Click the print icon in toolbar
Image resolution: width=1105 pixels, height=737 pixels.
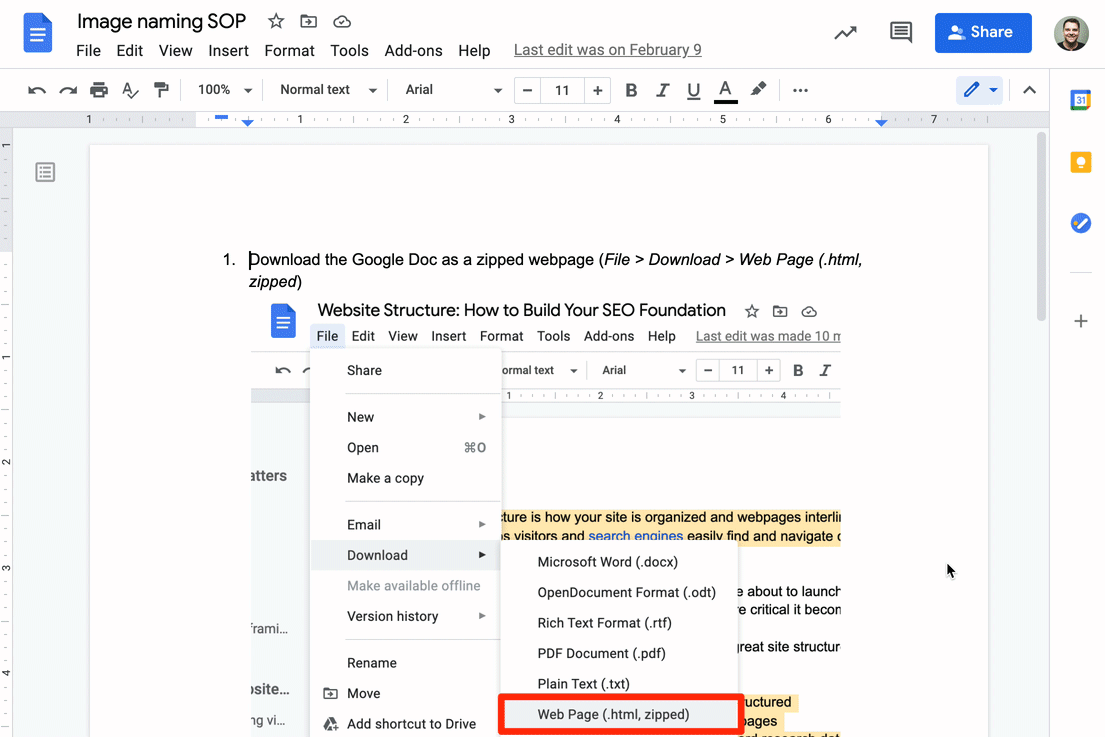[99, 90]
